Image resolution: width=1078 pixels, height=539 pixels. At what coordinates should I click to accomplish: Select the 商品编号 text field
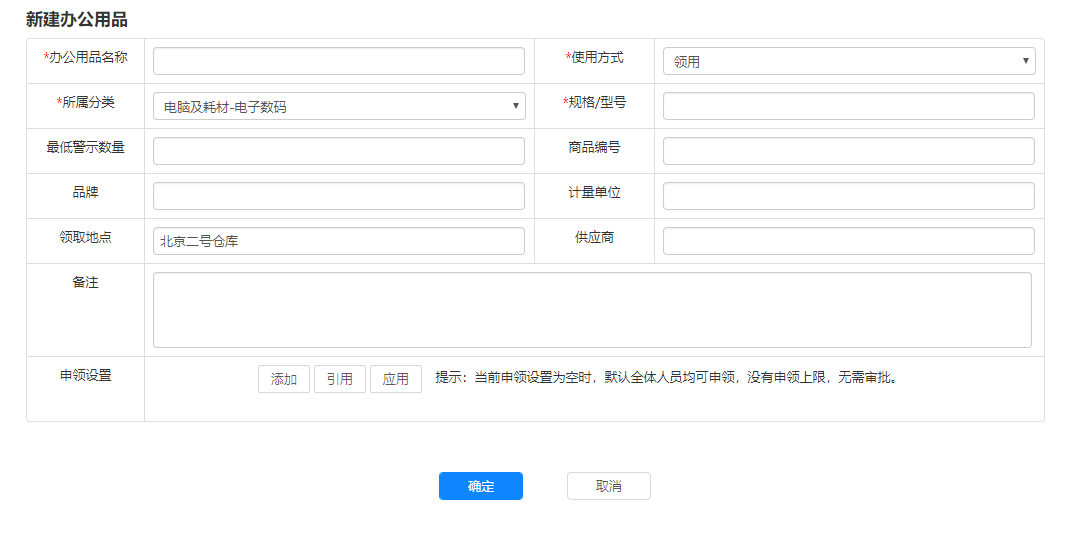coord(848,151)
